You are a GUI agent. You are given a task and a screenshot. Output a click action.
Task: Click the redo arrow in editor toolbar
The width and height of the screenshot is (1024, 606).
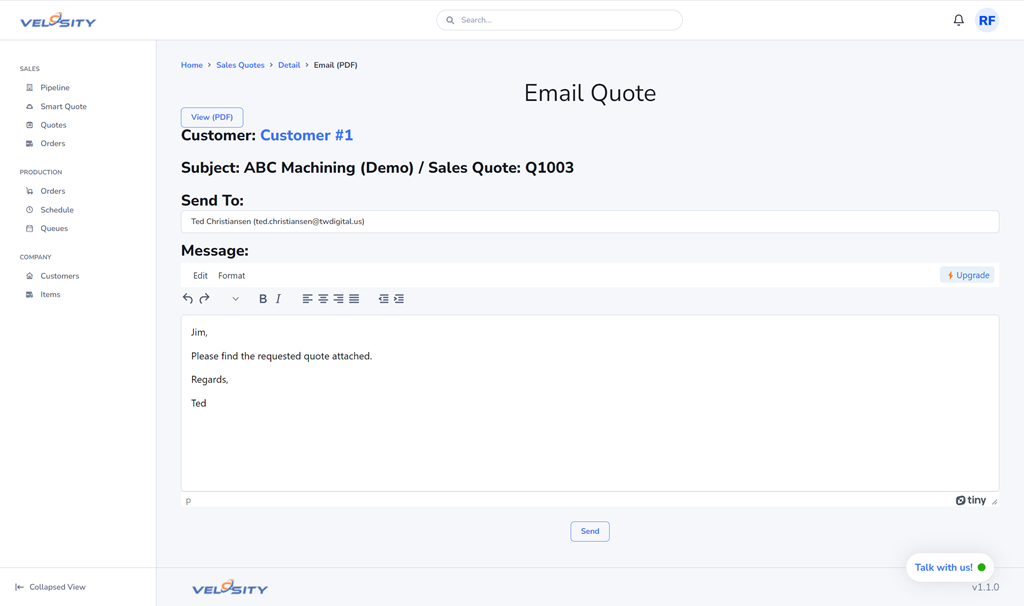[x=204, y=299]
